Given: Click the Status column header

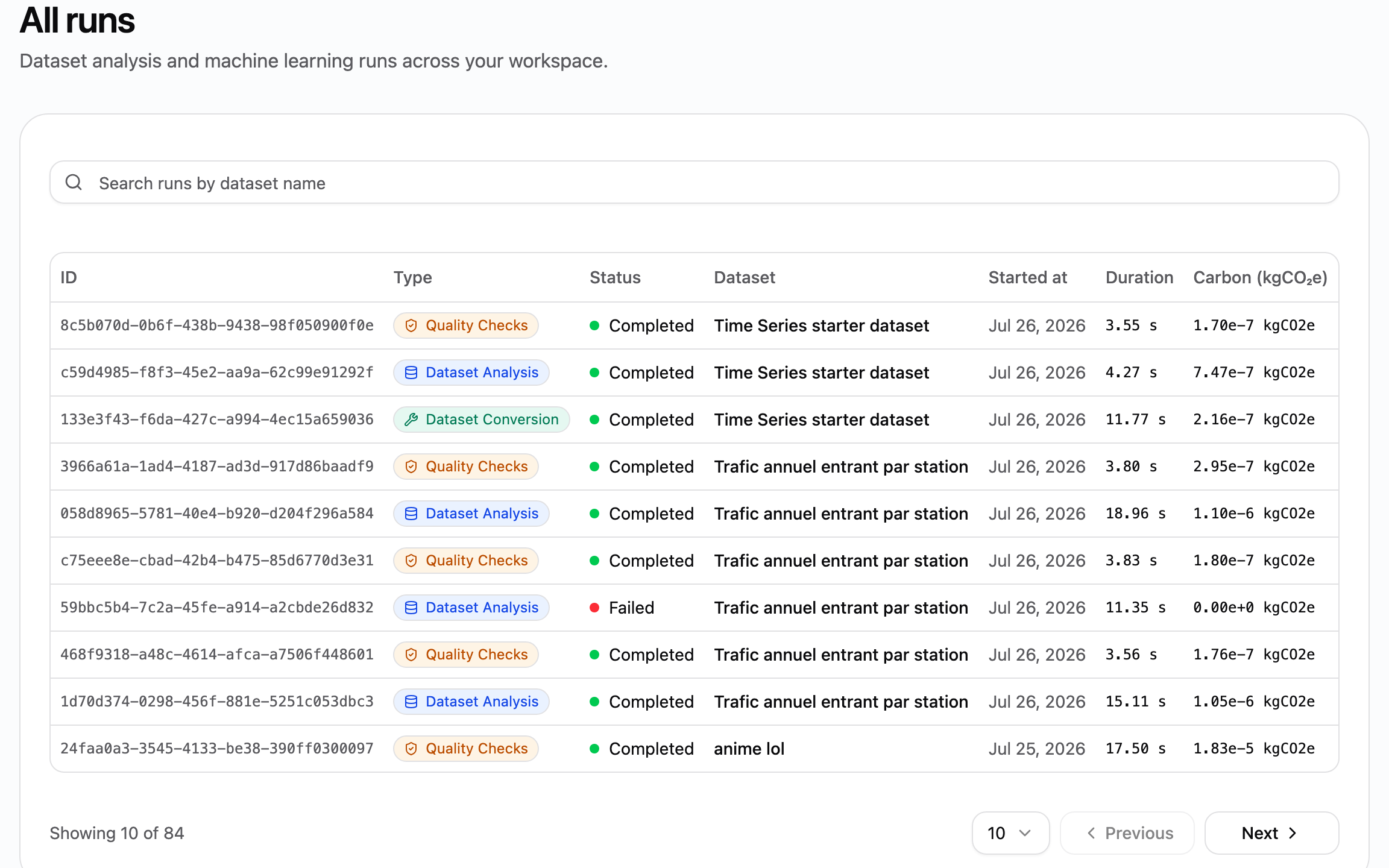Looking at the screenshot, I should [615, 277].
